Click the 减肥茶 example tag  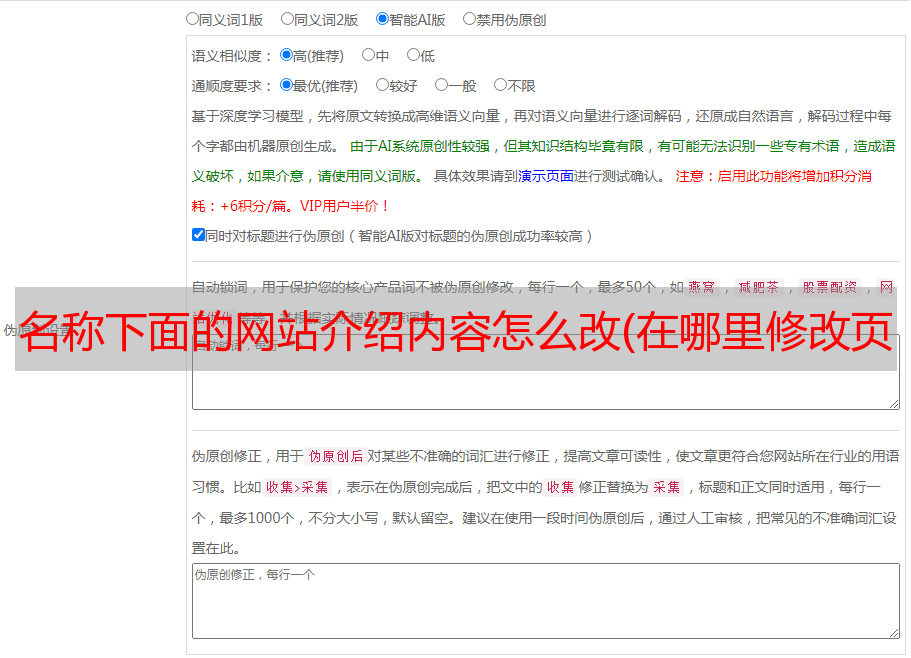(x=758, y=287)
